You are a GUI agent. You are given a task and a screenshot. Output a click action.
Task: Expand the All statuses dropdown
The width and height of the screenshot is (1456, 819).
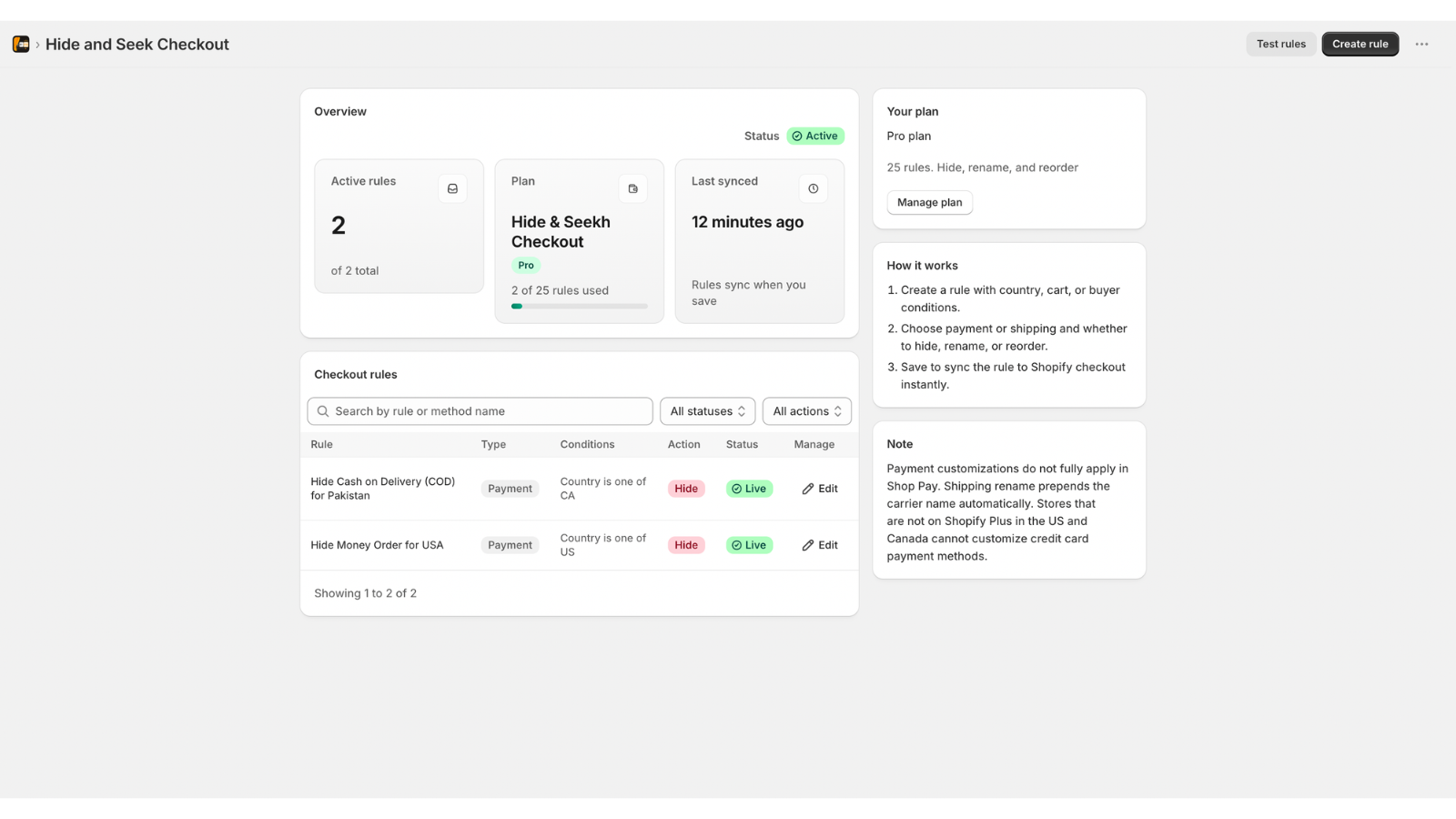(x=708, y=411)
